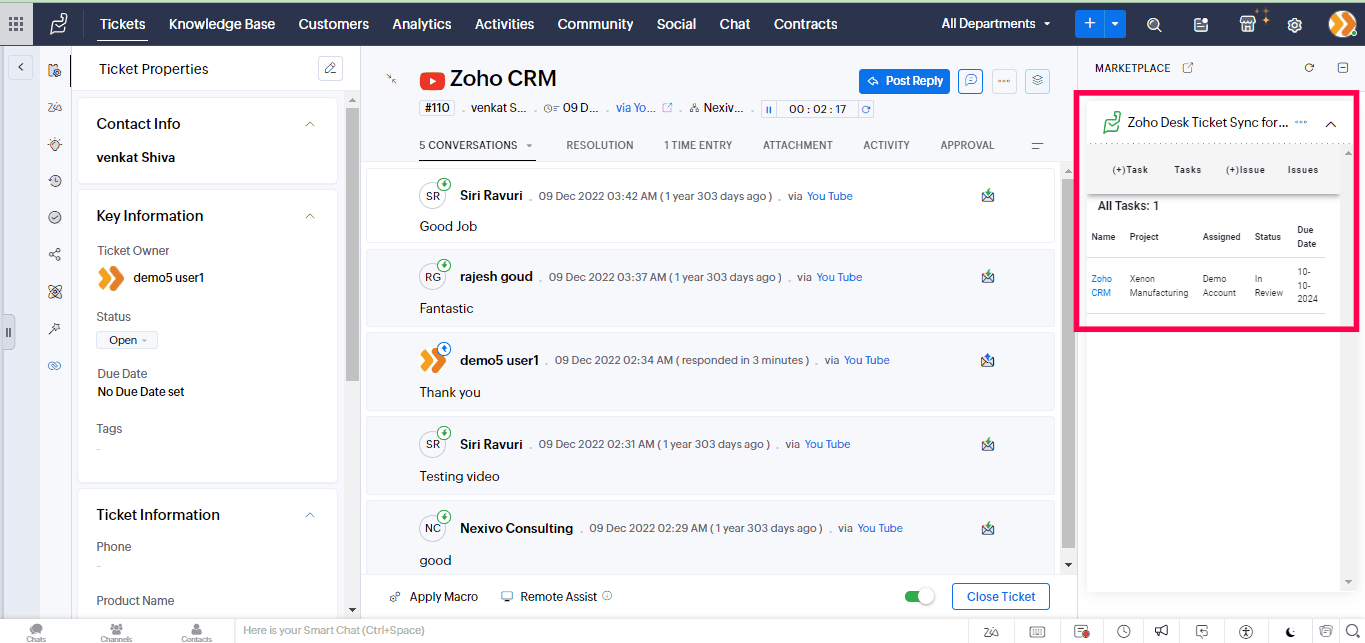This screenshot has width=1365, height=643.
Task: Open the notifications feed icon in header
Action: click(1201, 25)
